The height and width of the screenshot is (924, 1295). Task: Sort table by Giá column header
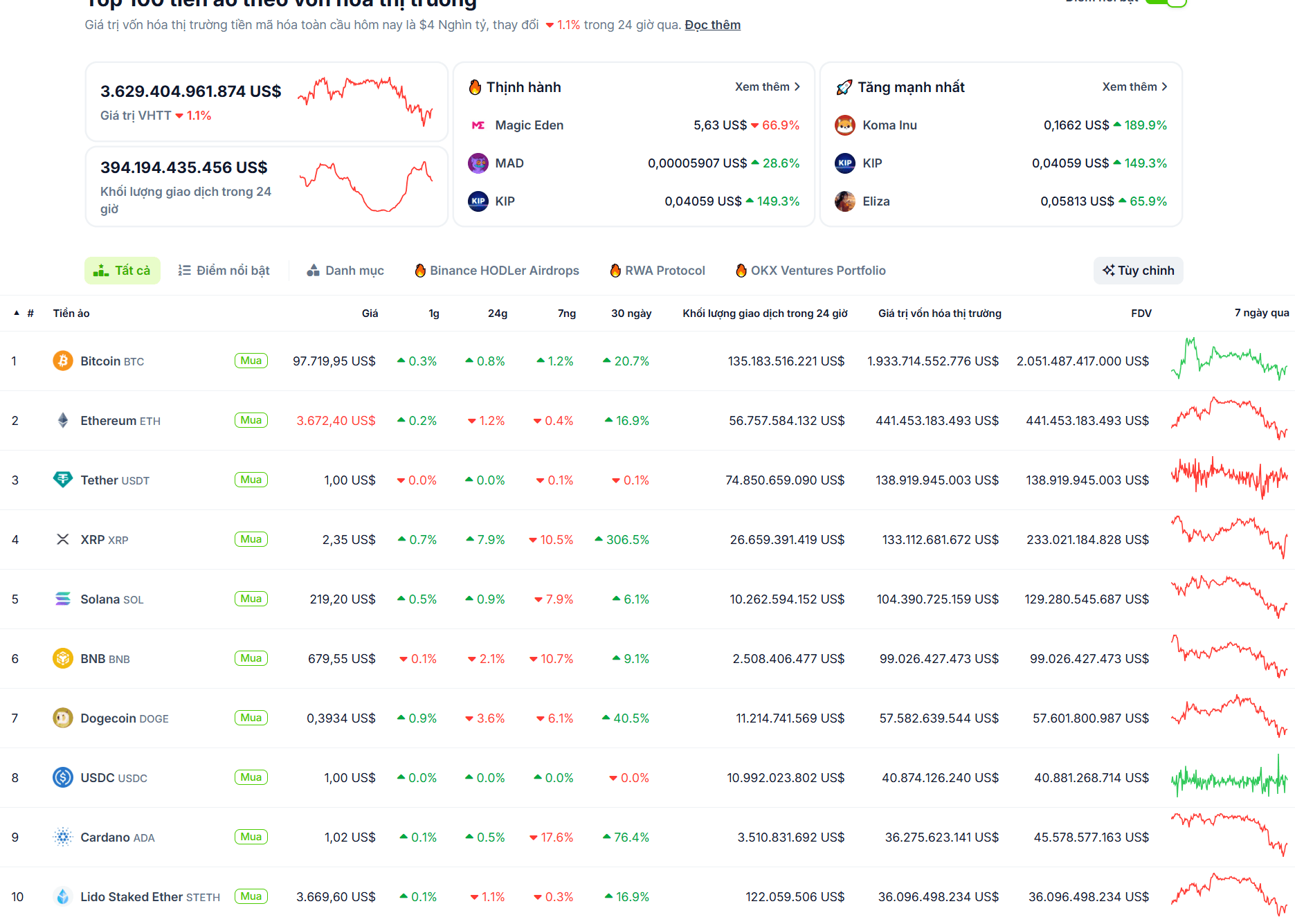pos(370,314)
